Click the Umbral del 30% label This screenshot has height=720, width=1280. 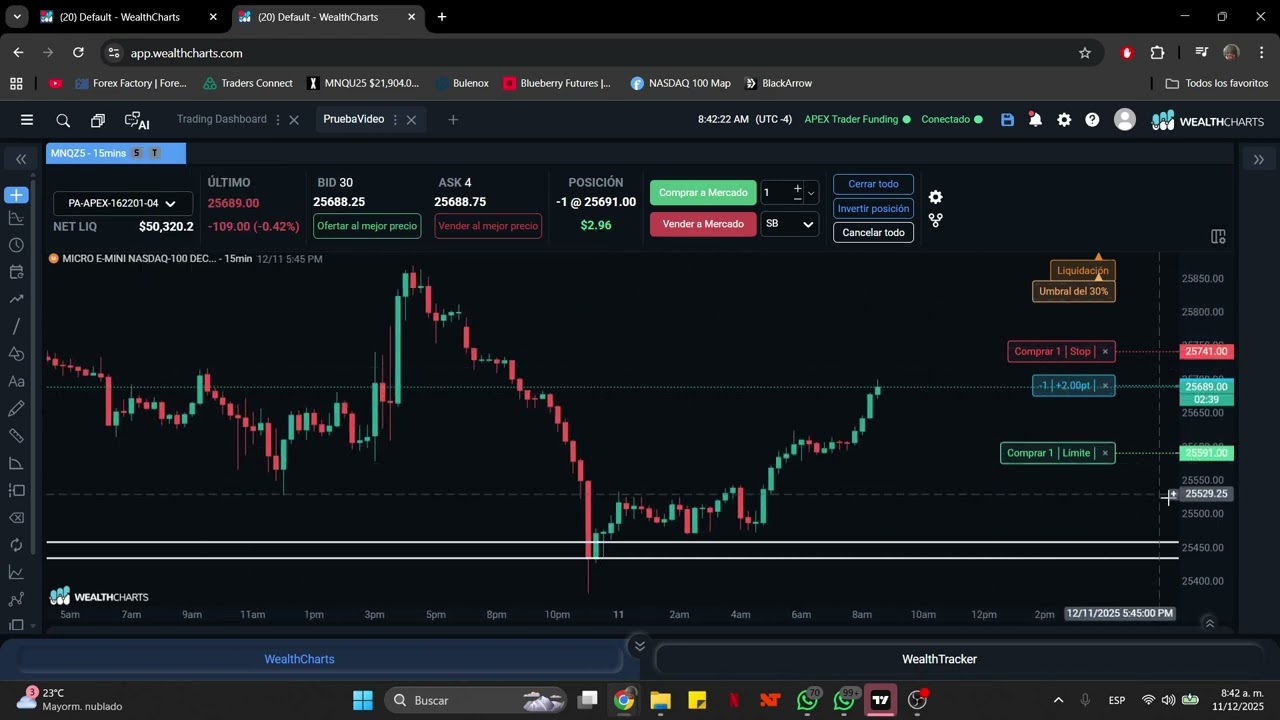coord(1073,291)
